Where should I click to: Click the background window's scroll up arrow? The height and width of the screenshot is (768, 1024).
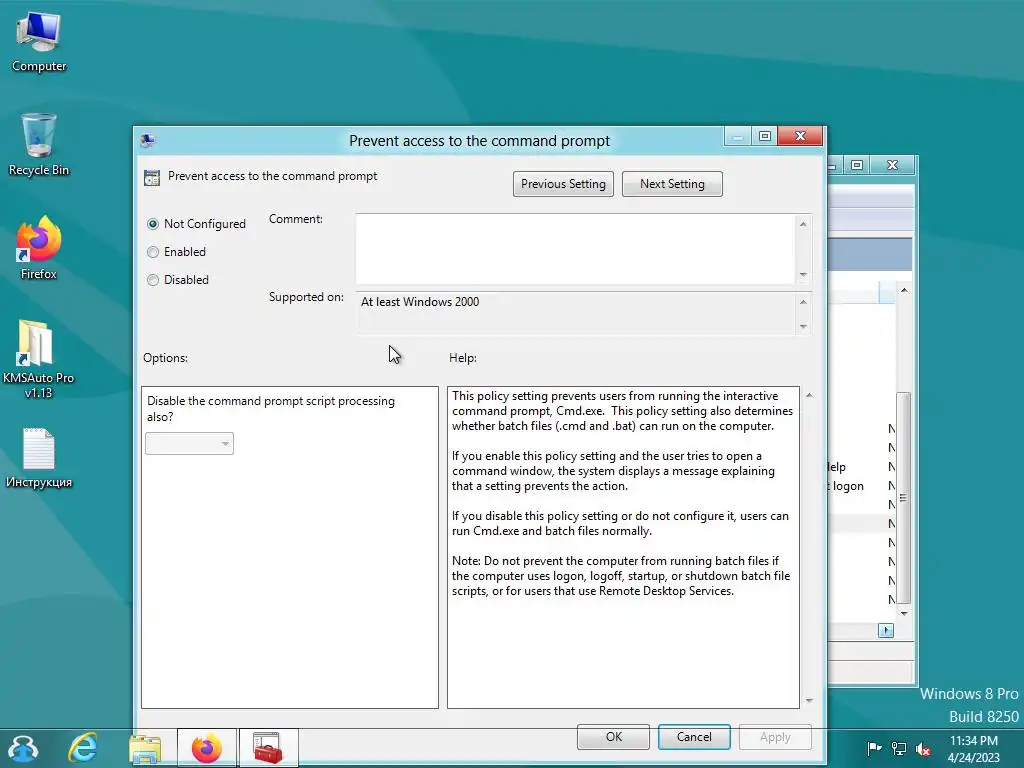(904, 290)
